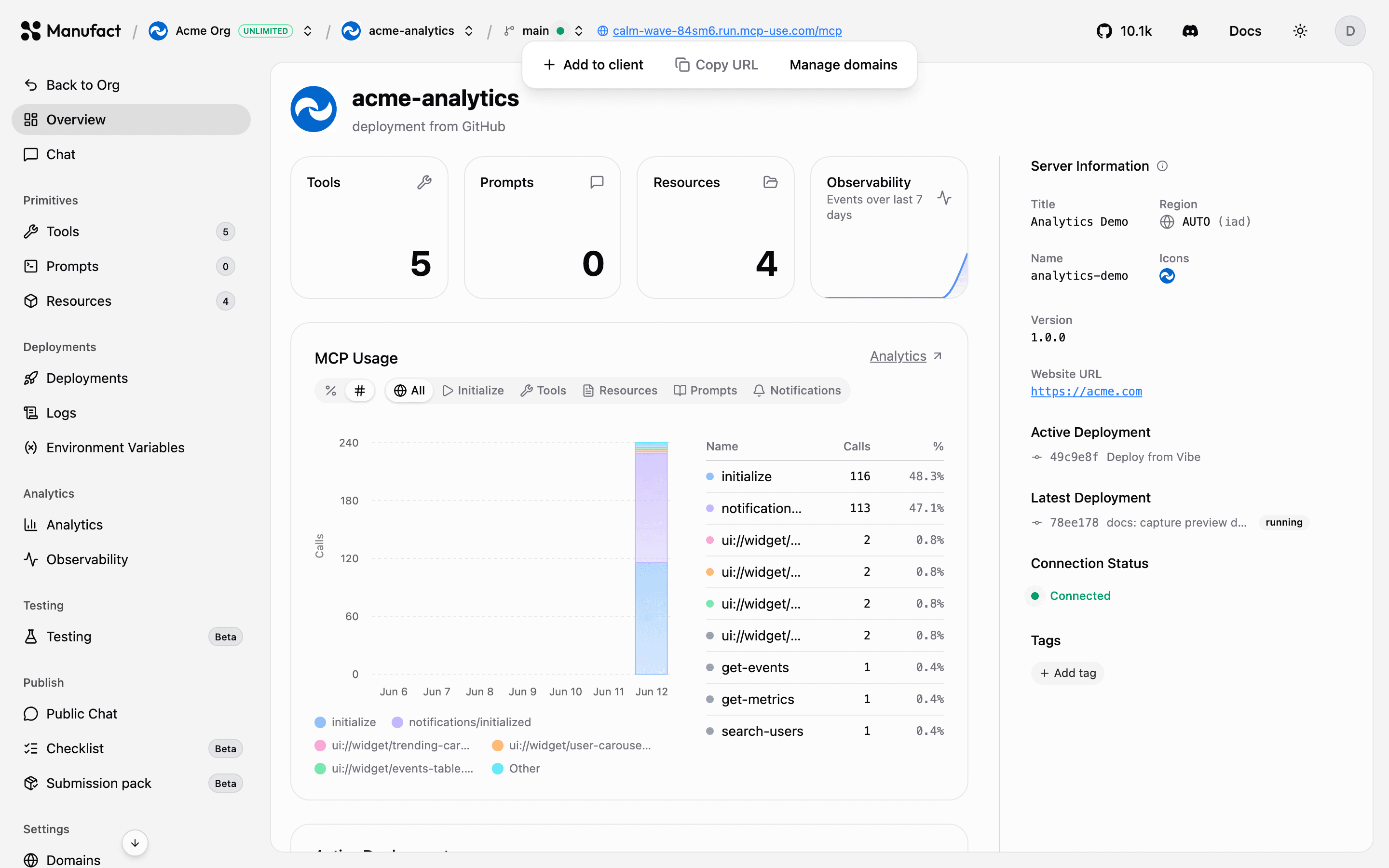
Task: Open Tools under Primitives in sidebar
Action: point(131,231)
